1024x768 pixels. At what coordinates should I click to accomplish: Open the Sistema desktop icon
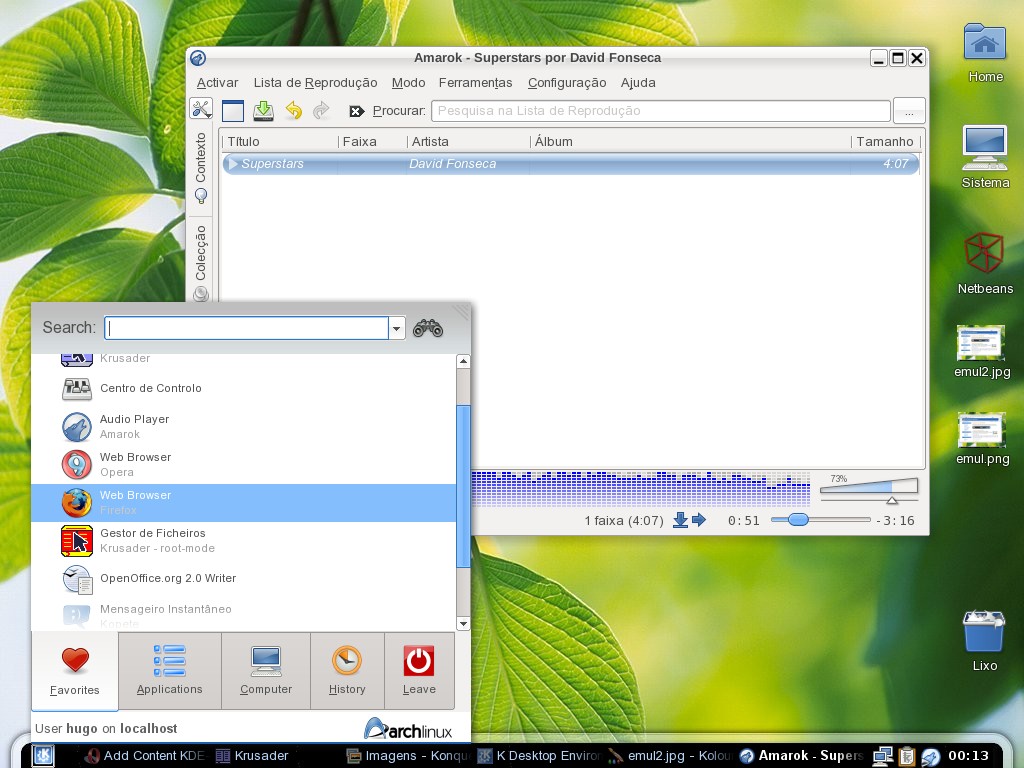pyautogui.click(x=985, y=157)
